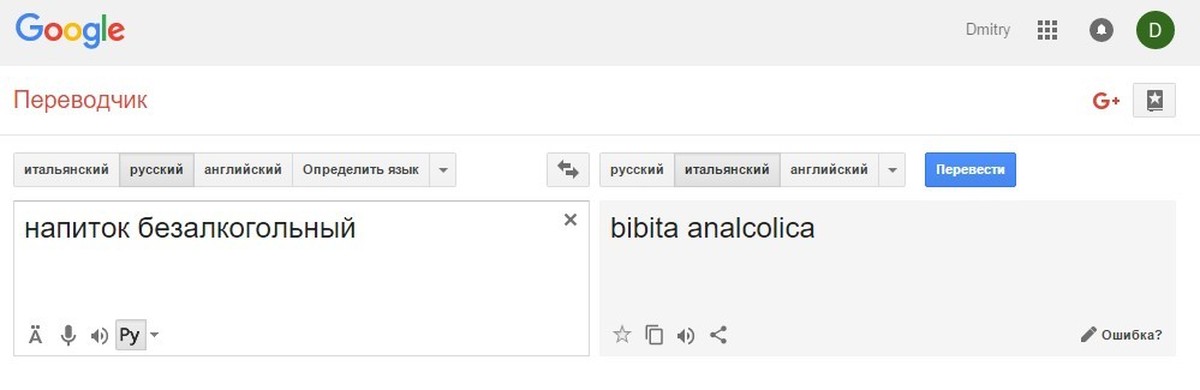The image size is (1200, 390).
Task: Click the Перевести button
Action: coord(970,170)
